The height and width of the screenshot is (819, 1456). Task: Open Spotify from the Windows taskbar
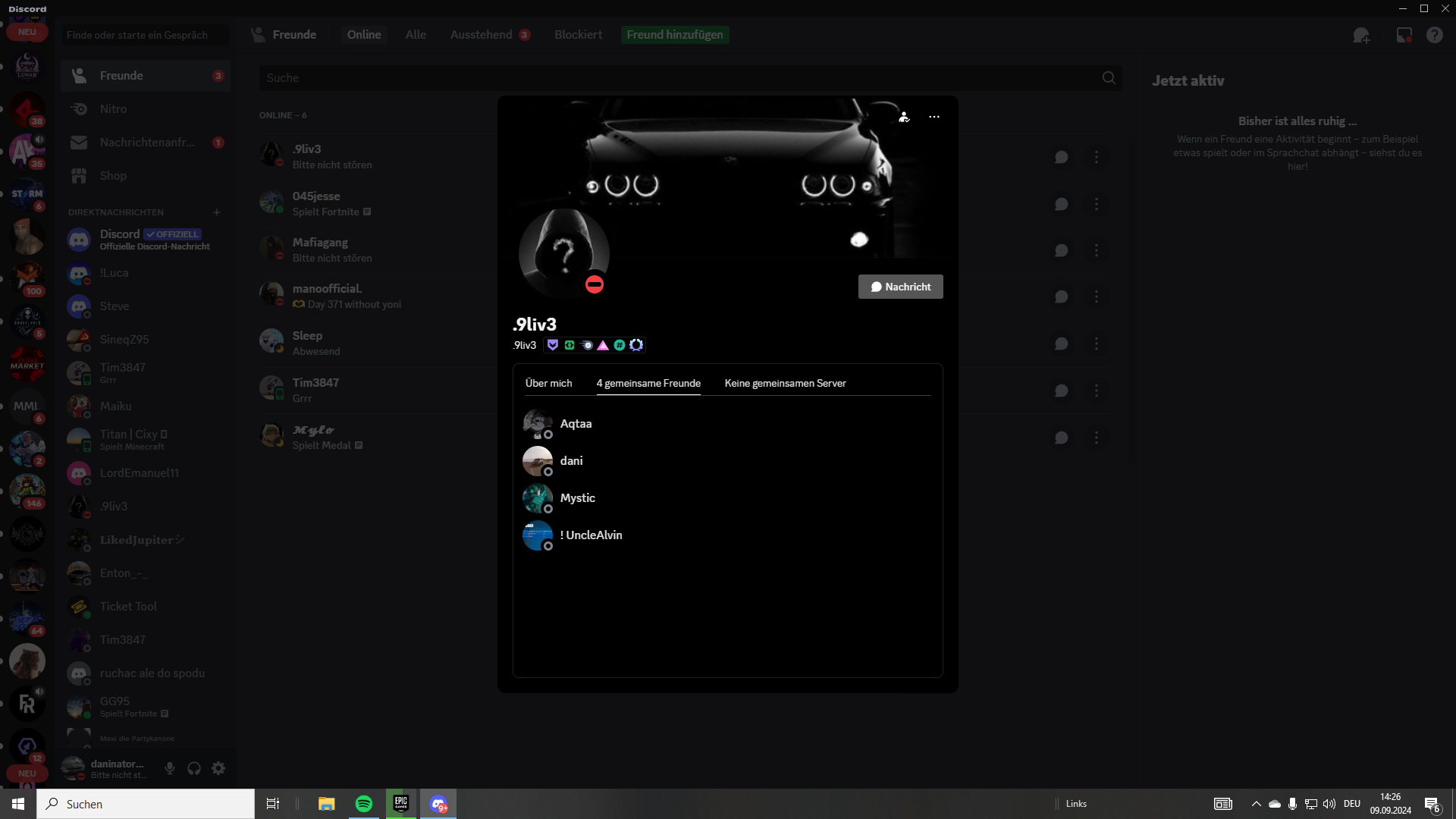click(x=364, y=804)
